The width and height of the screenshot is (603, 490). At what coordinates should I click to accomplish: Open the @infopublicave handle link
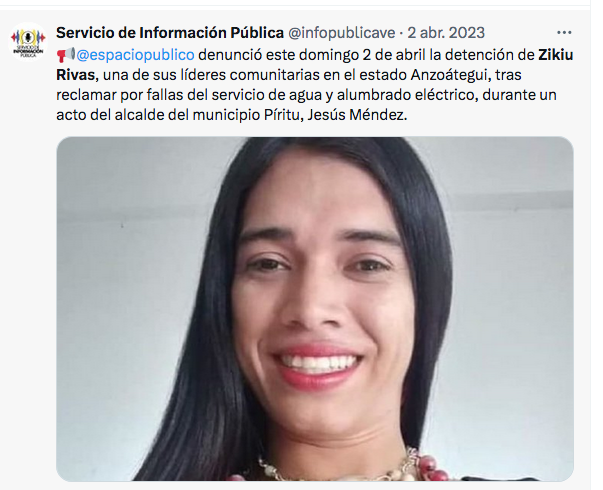coord(341,33)
